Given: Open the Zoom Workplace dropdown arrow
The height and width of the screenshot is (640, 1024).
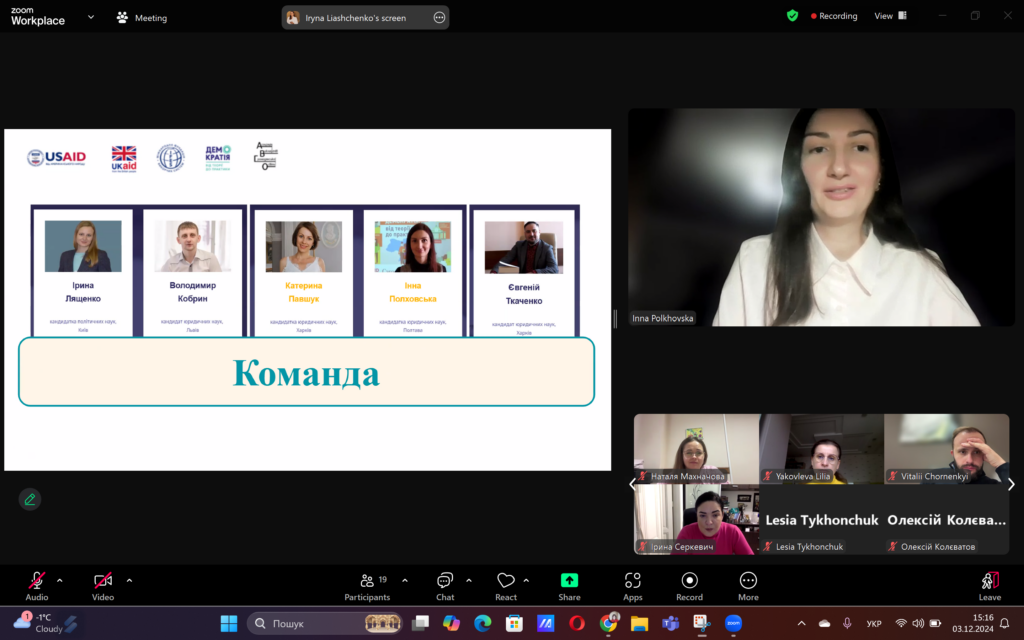Looking at the screenshot, I should [x=91, y=18].
